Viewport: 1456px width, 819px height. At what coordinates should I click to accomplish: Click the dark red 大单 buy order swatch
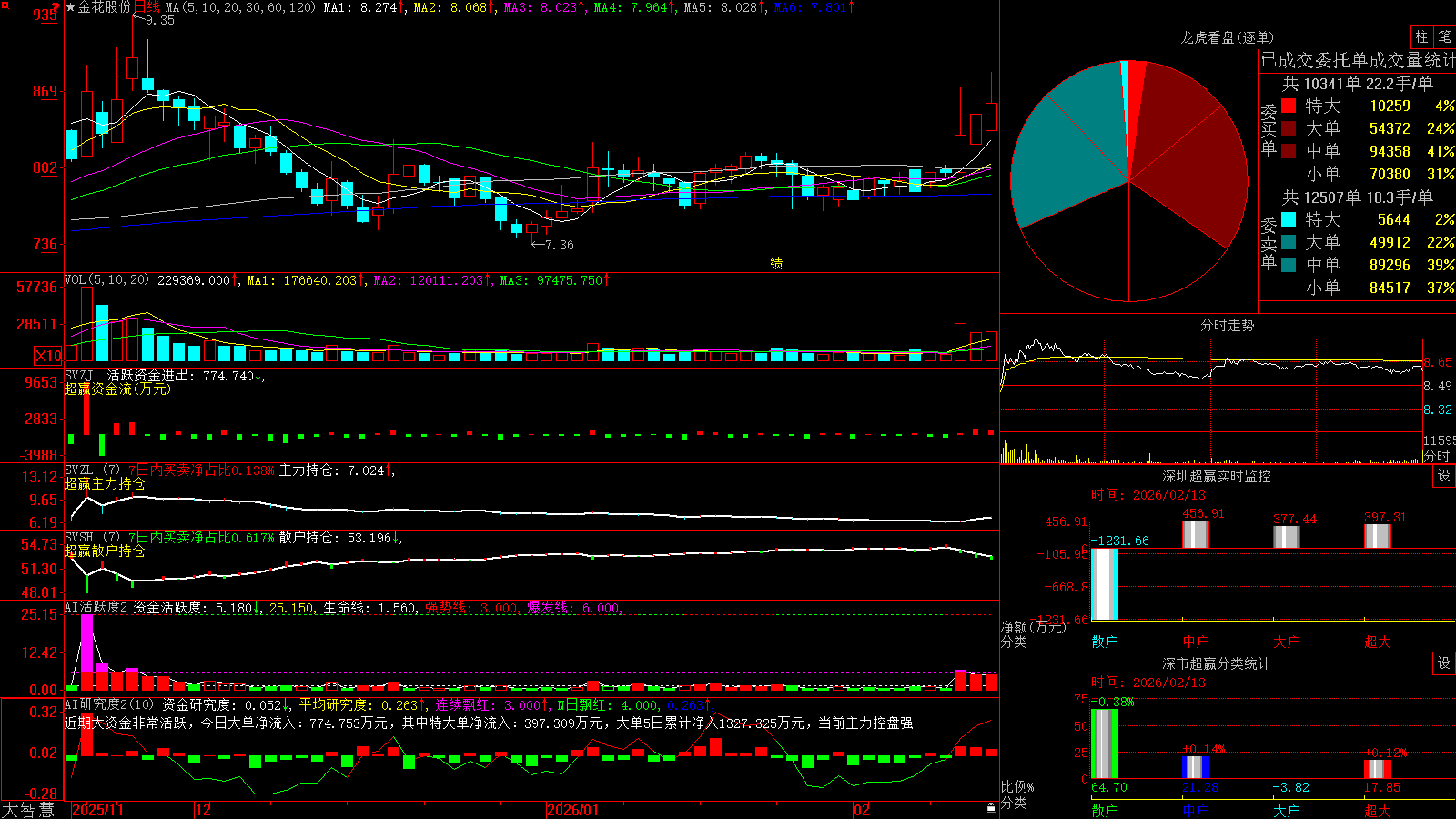1289,128
